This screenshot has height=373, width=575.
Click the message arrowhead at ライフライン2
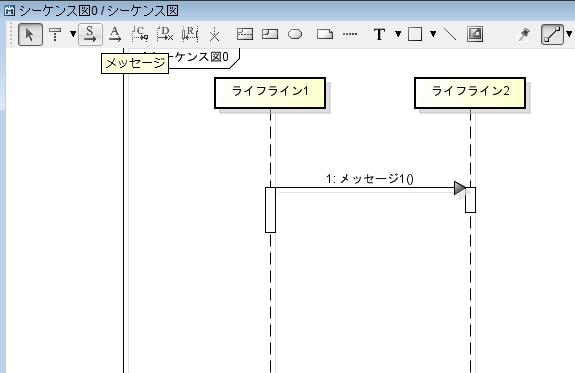click(460, 188)
